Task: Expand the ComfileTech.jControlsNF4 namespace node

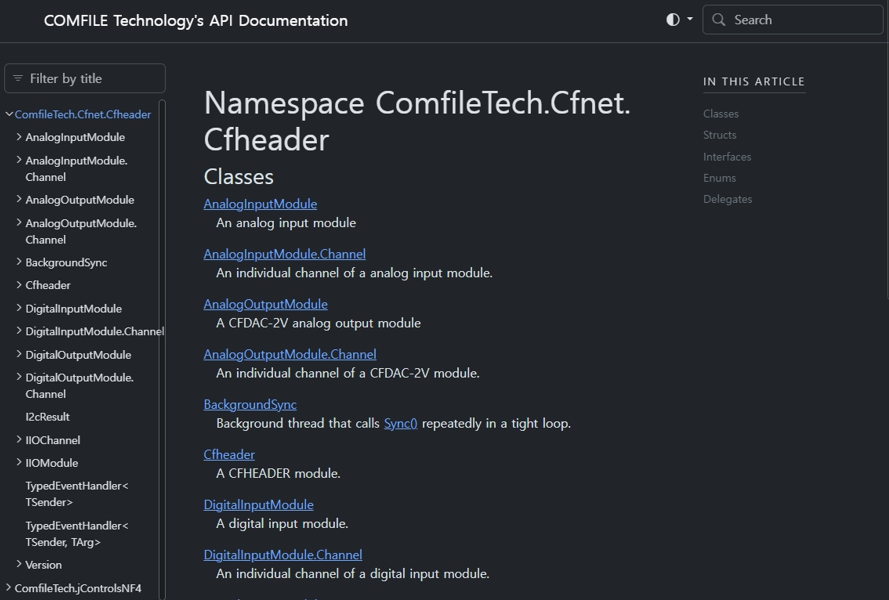Action: [x=9, y=588]
